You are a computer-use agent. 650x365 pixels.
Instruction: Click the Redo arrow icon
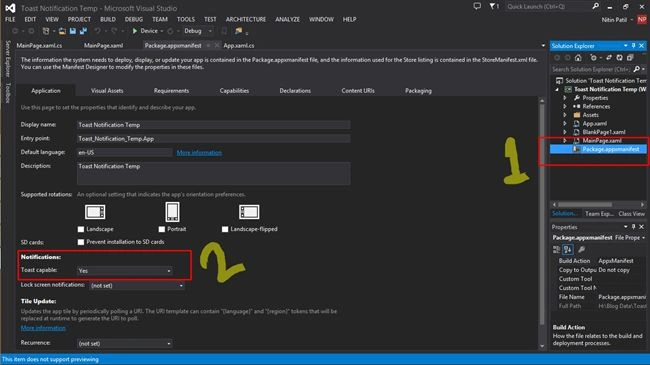[x=114, y=31]
